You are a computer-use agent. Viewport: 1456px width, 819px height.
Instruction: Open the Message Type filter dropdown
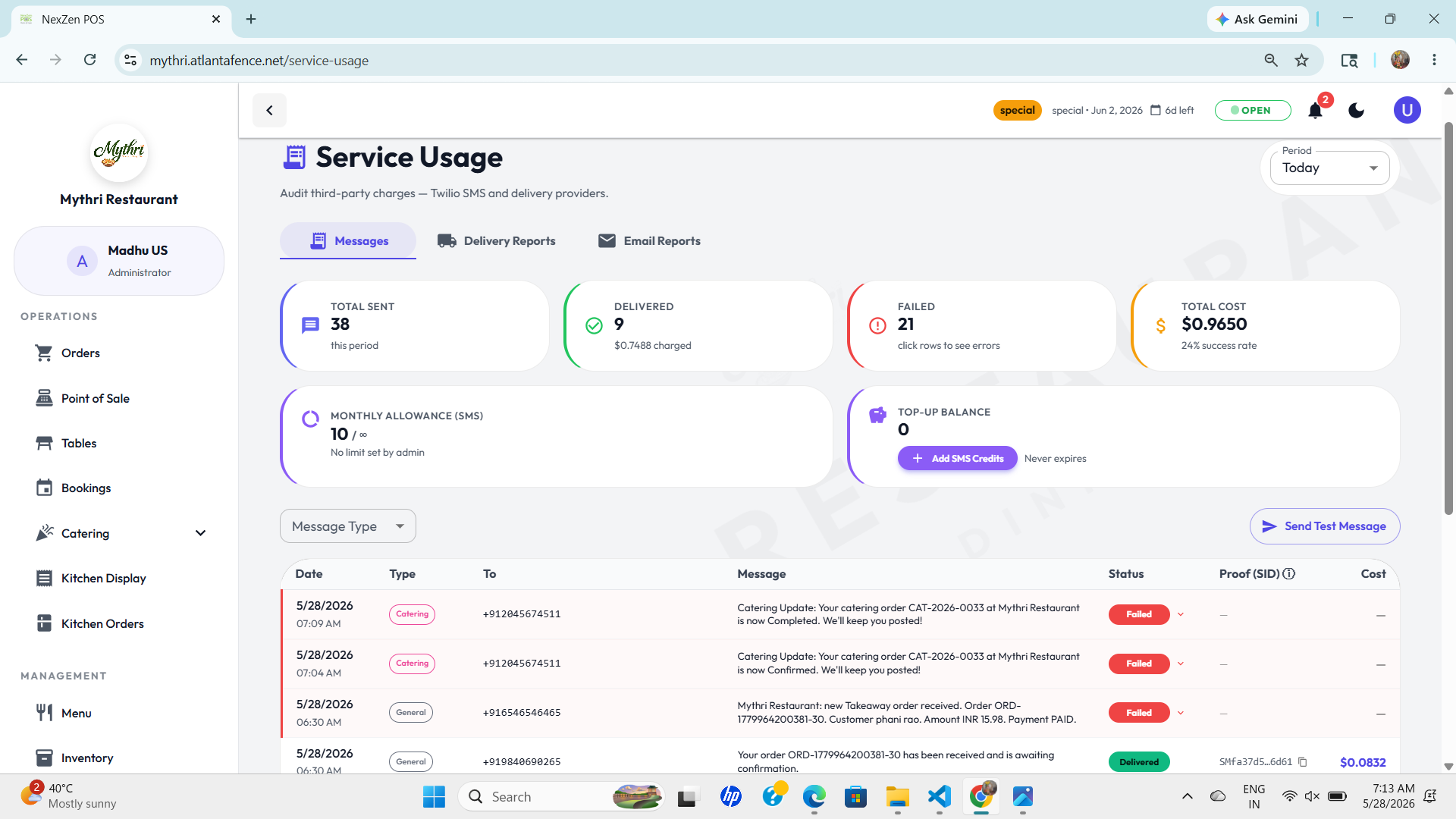click(x=348, y=526)
